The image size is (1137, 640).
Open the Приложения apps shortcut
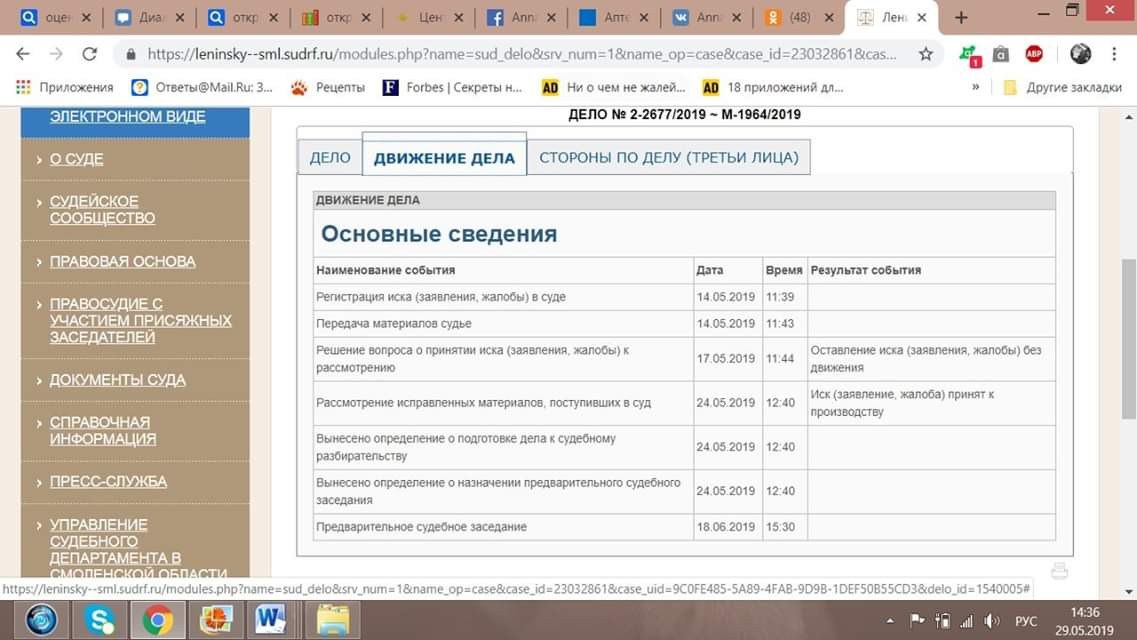coord(65,87)
